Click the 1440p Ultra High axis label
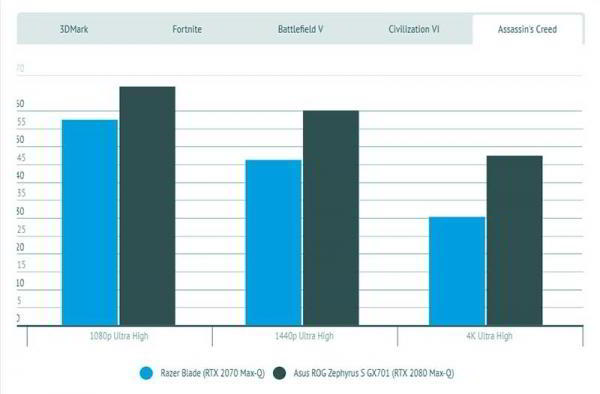This screenshot has height=394, width=600. point(304,336)
